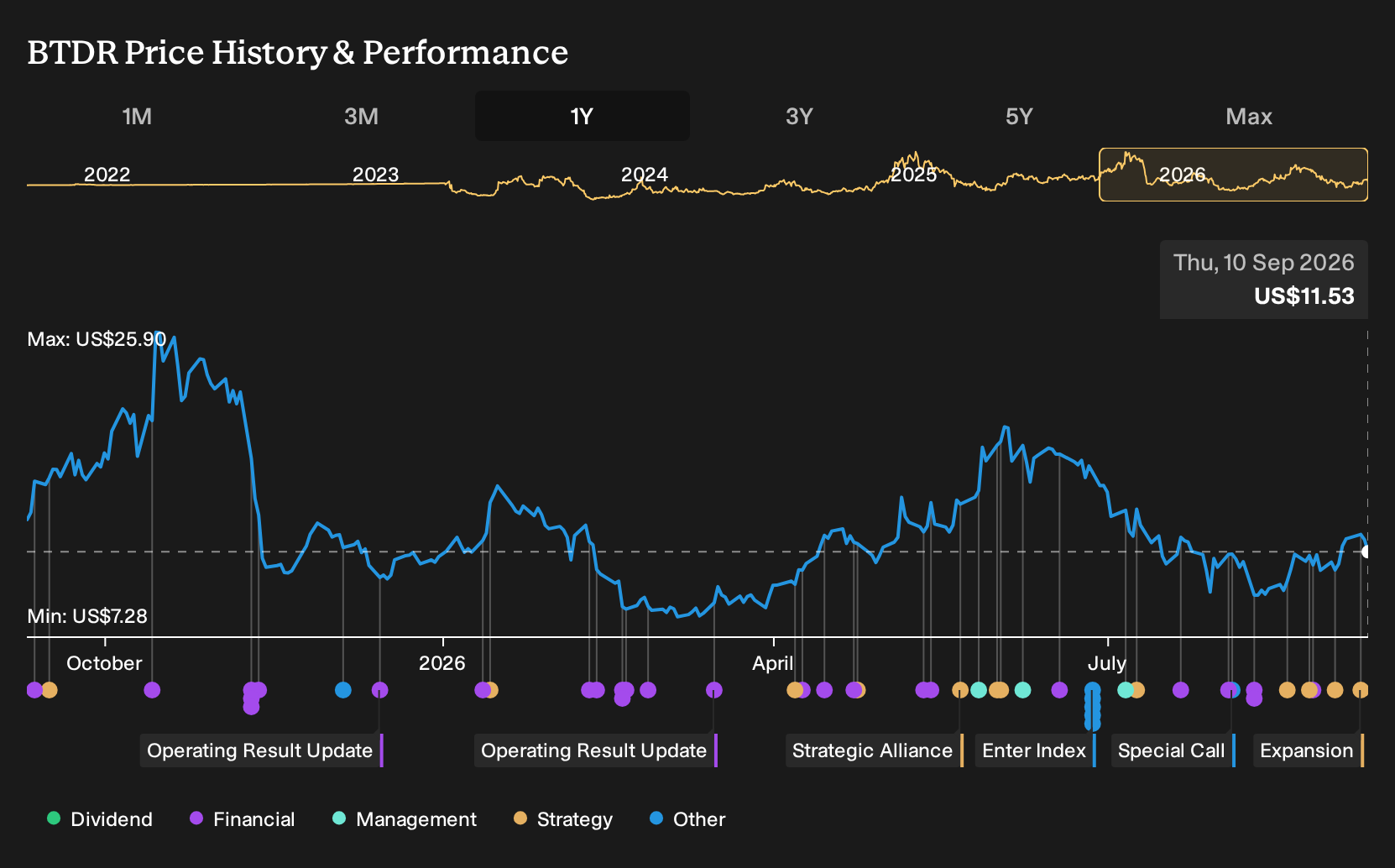Open the Enter Index event label
Viewport: 1395px width, 868px height.
(x=1036, y=750)
